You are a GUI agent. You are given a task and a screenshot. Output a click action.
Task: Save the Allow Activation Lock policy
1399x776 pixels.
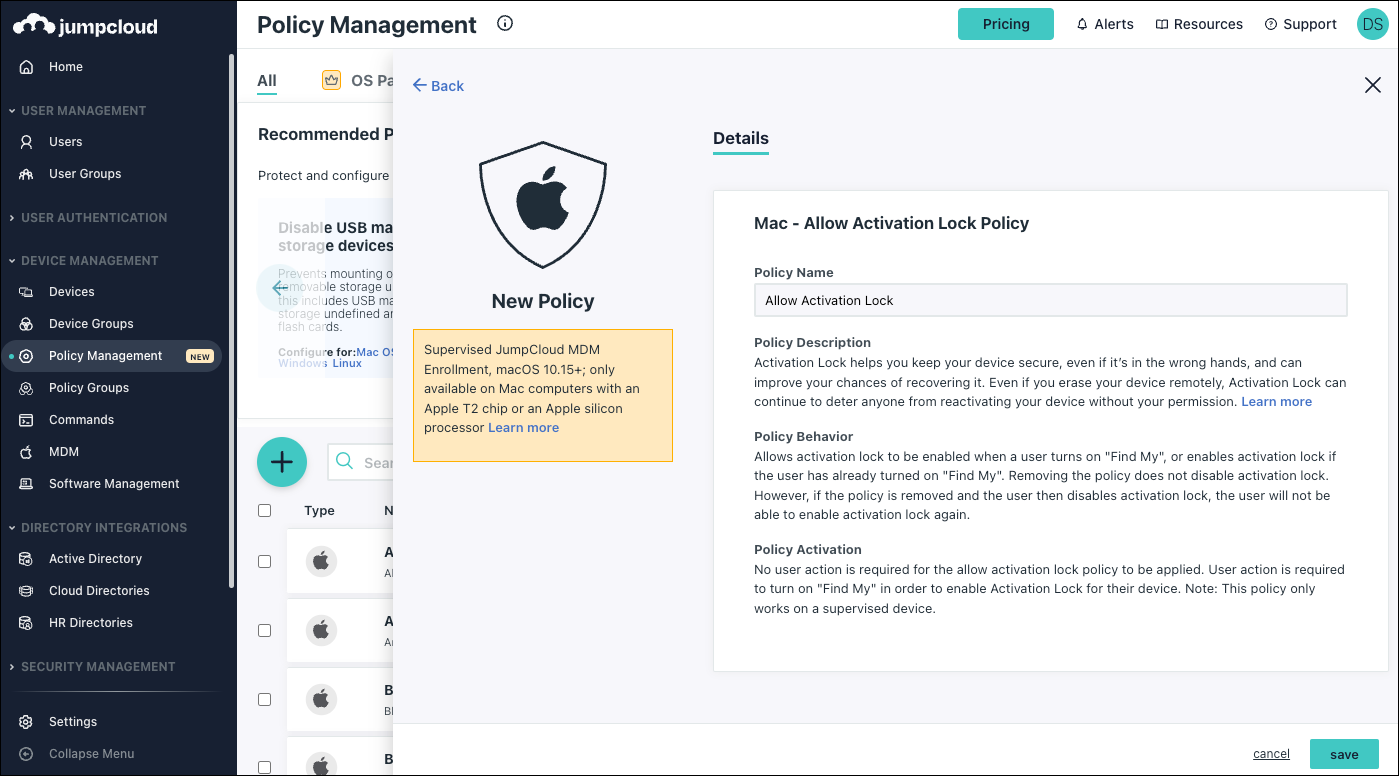click(1344, 753)
